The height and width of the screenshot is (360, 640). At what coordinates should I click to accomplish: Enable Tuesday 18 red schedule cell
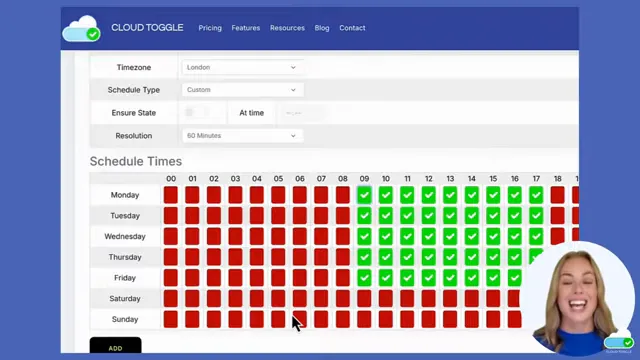558,216
